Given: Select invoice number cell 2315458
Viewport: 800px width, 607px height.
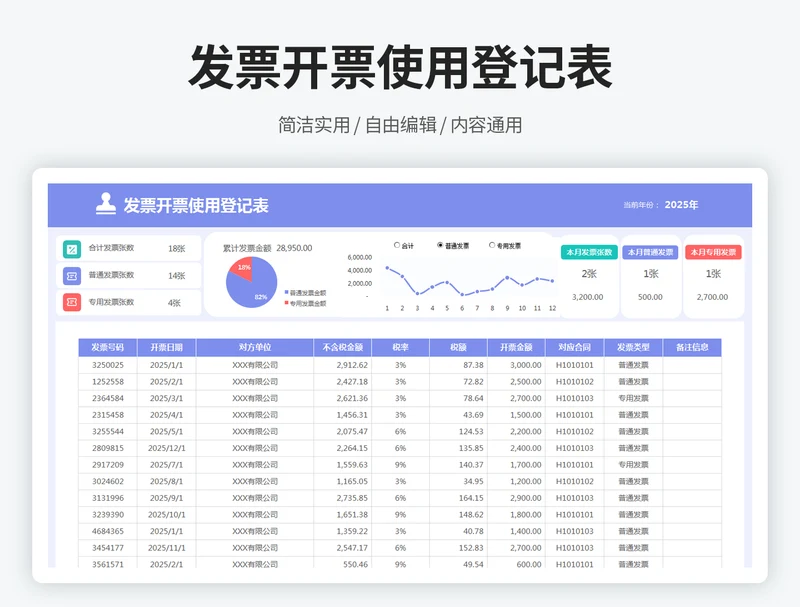Looking at the screenshot, I should pos(108,415).
